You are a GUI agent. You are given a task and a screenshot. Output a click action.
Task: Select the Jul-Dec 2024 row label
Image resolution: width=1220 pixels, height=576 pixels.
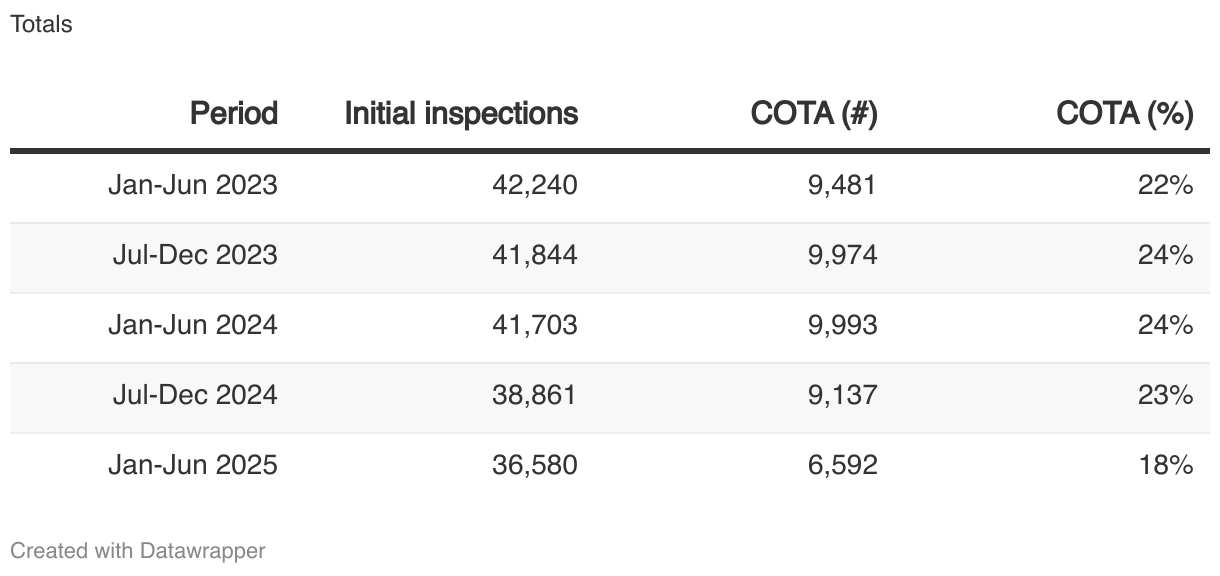[x=195, y=396]
